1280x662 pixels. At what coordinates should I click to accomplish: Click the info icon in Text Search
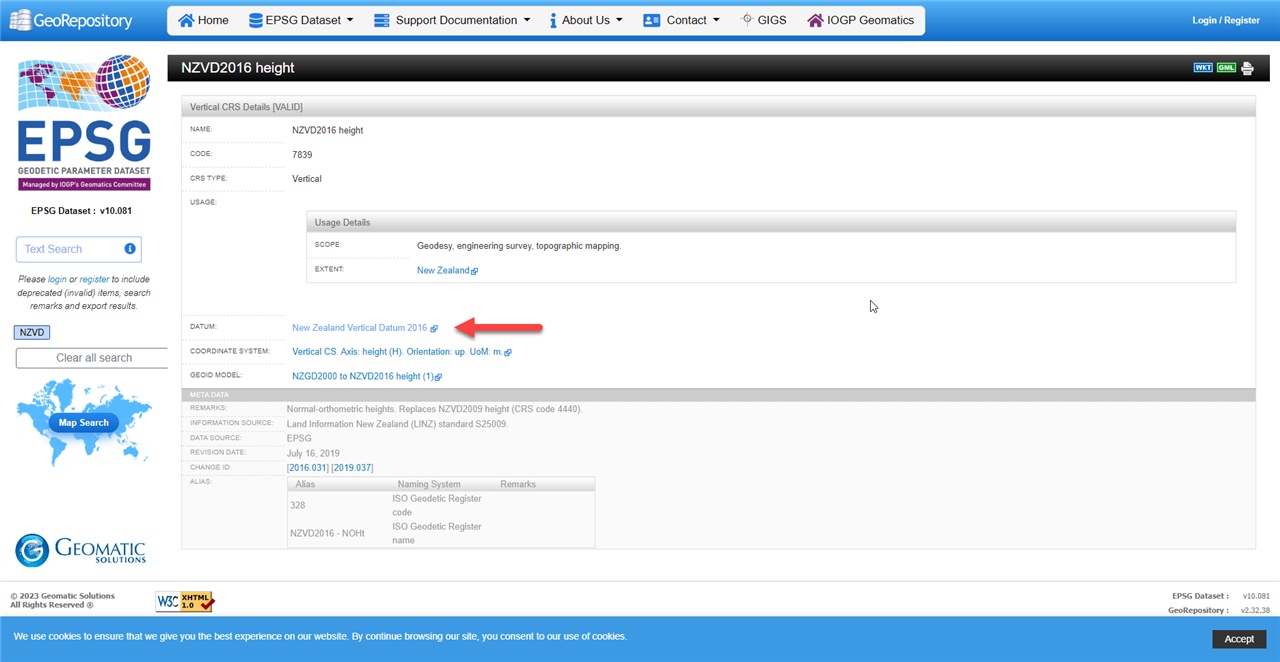tap(130, 249)
